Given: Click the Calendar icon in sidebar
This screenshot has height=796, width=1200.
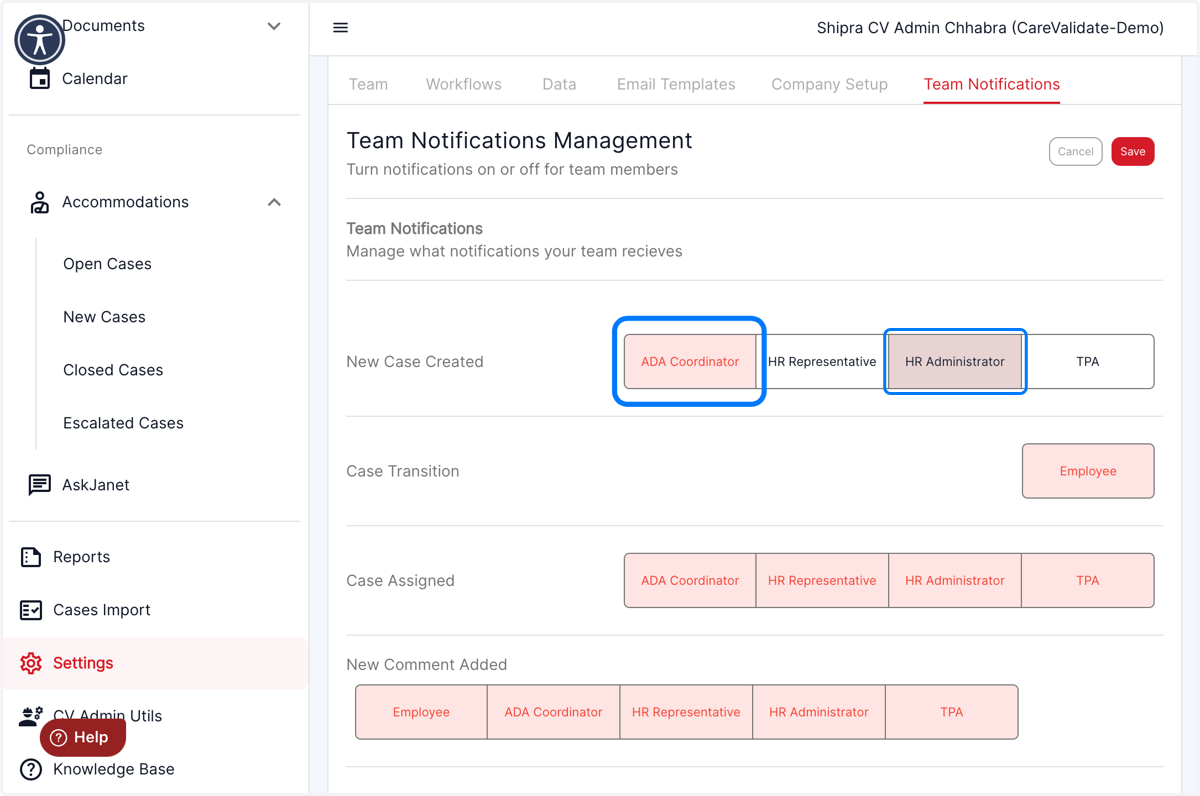Looking at the screenshot, I should pyautogui.click(x=39, y=78).
